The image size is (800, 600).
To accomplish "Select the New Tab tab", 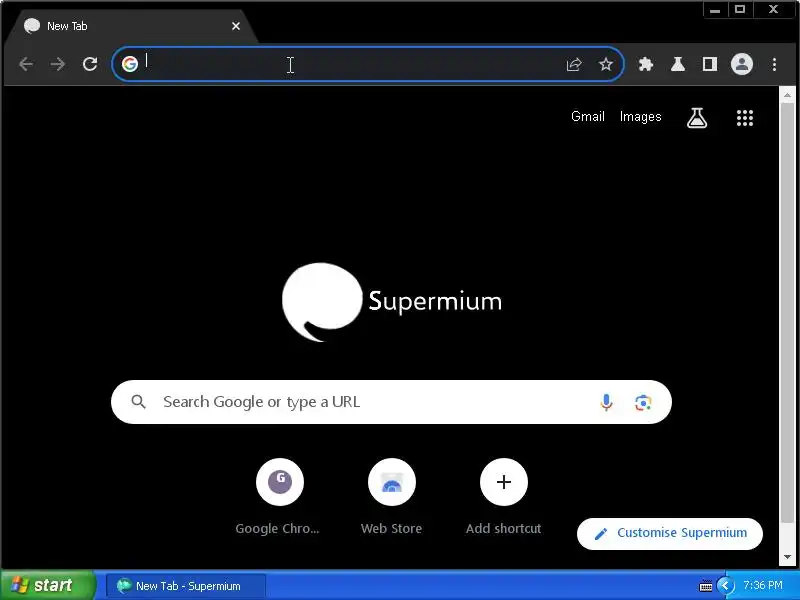I will click(x=133, y=26).
